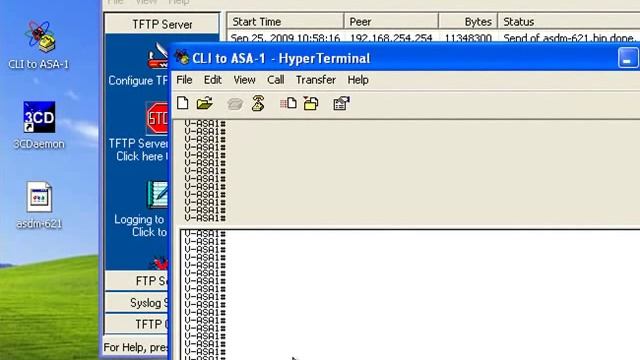Click the STOP TFTP Server icon in 3CDaemon
Image resolution: width=640 pixels, height=360 pixels.
tap(158, 118)
